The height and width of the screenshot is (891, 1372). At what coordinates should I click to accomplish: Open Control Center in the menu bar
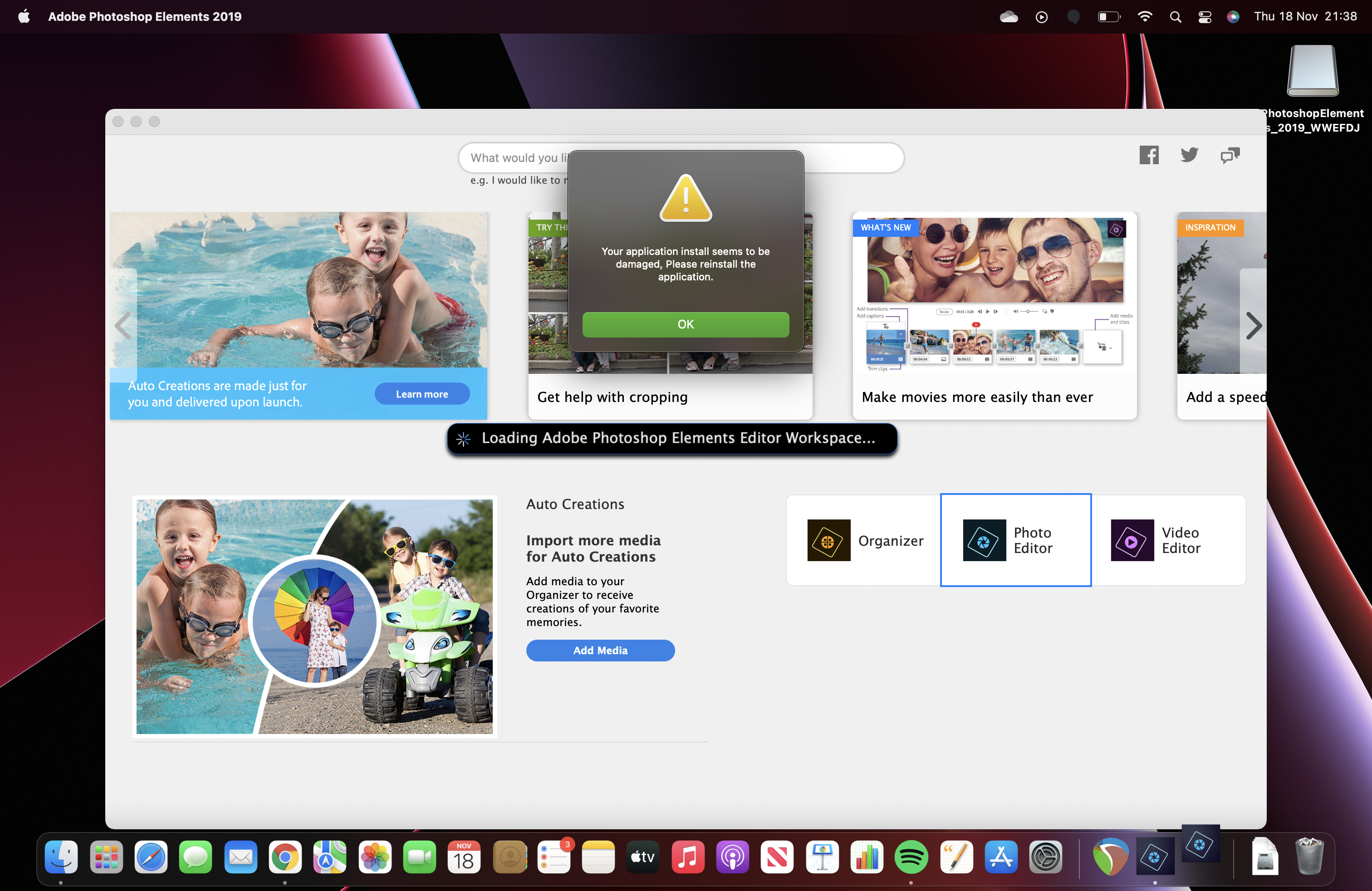click(1204, 17)
